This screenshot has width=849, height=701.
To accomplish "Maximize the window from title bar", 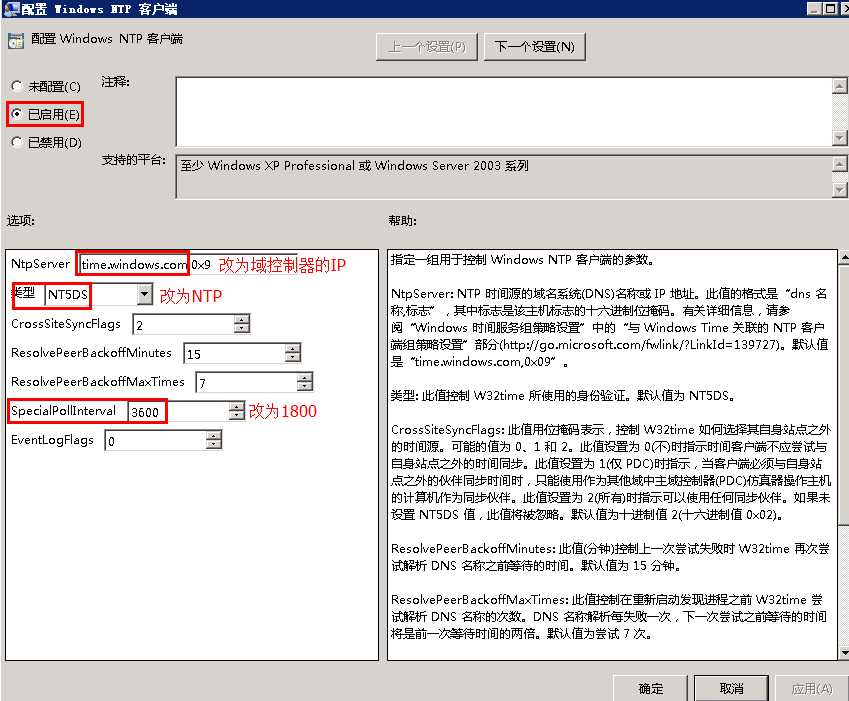I will tap(829, 8).
